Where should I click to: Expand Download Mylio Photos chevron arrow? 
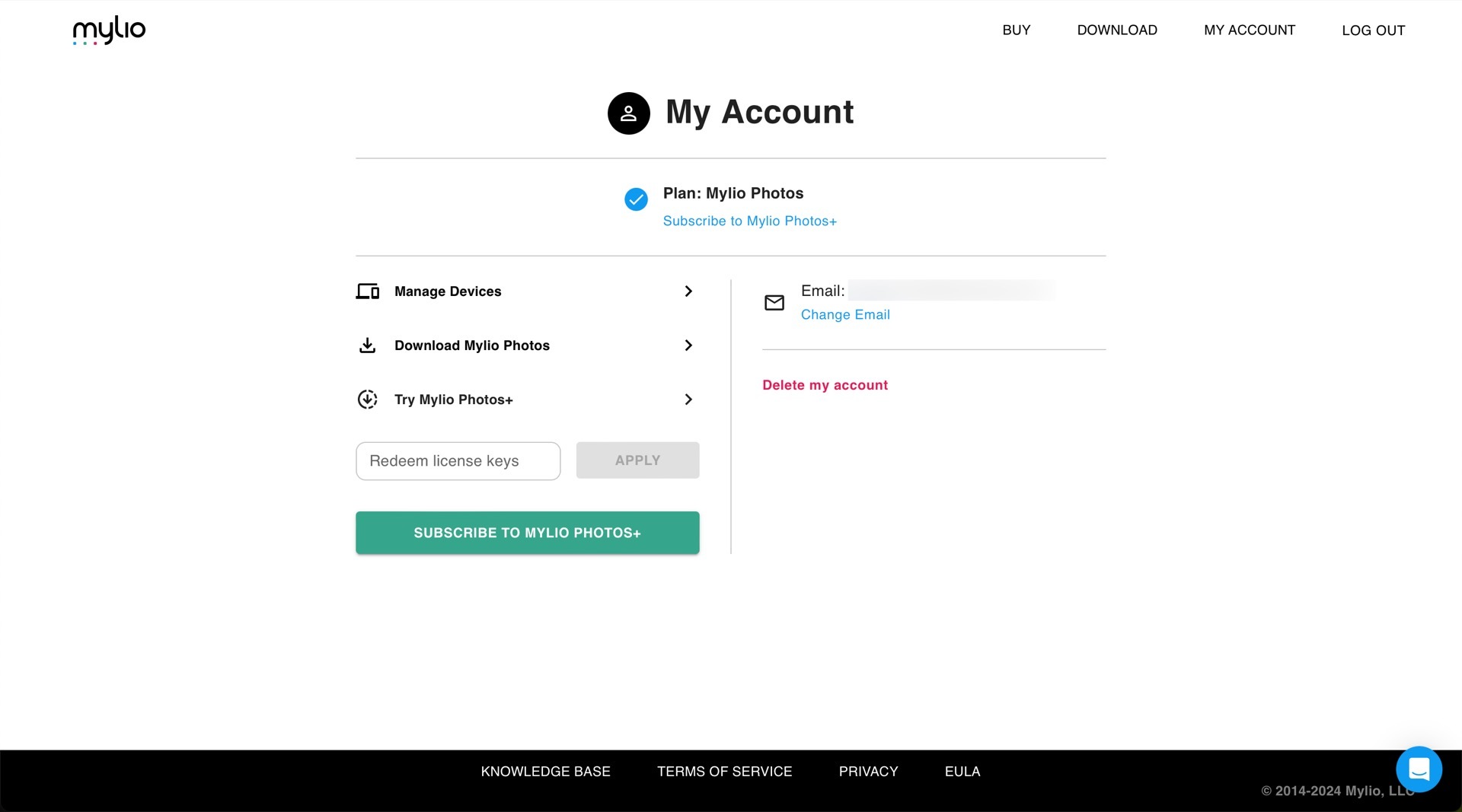[688, 345]
